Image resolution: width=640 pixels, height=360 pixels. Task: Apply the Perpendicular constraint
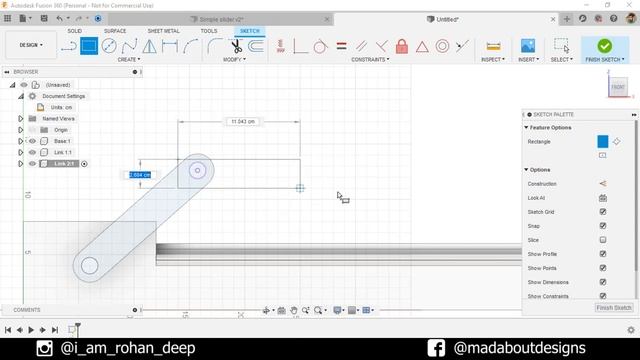(x=382, y=46)
